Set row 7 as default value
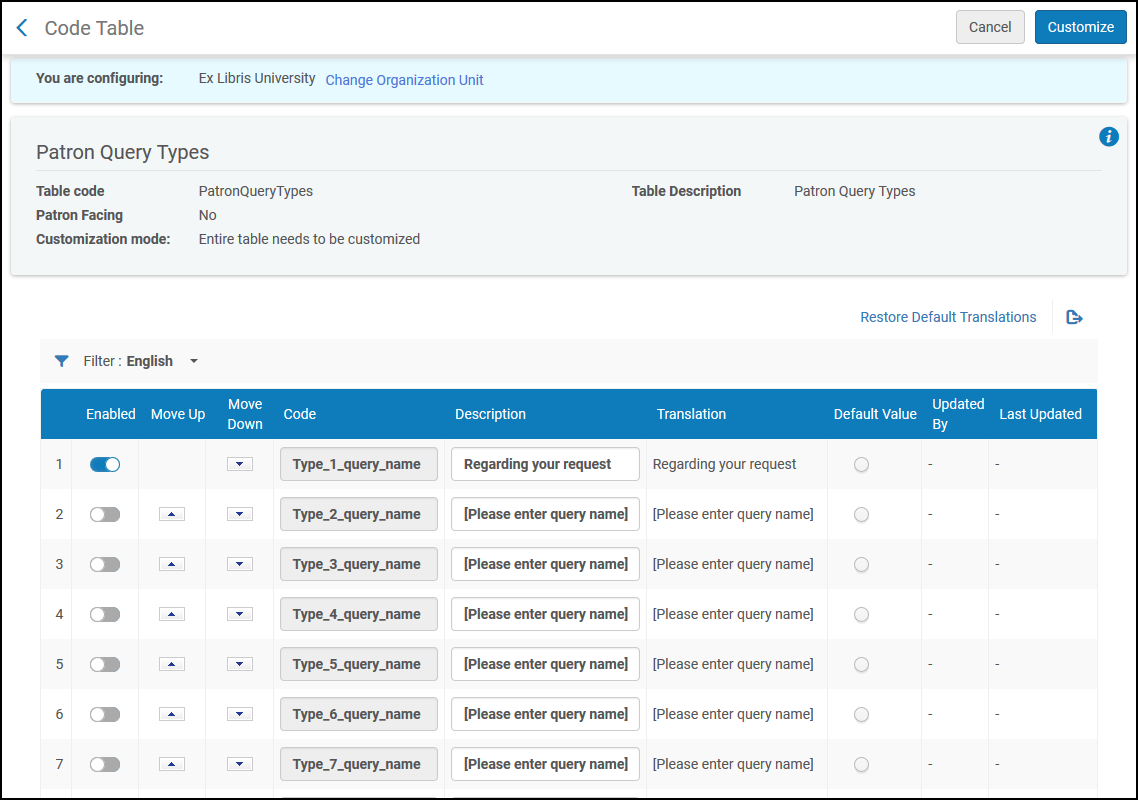The image size is (1138, 800). coord(861,764)
